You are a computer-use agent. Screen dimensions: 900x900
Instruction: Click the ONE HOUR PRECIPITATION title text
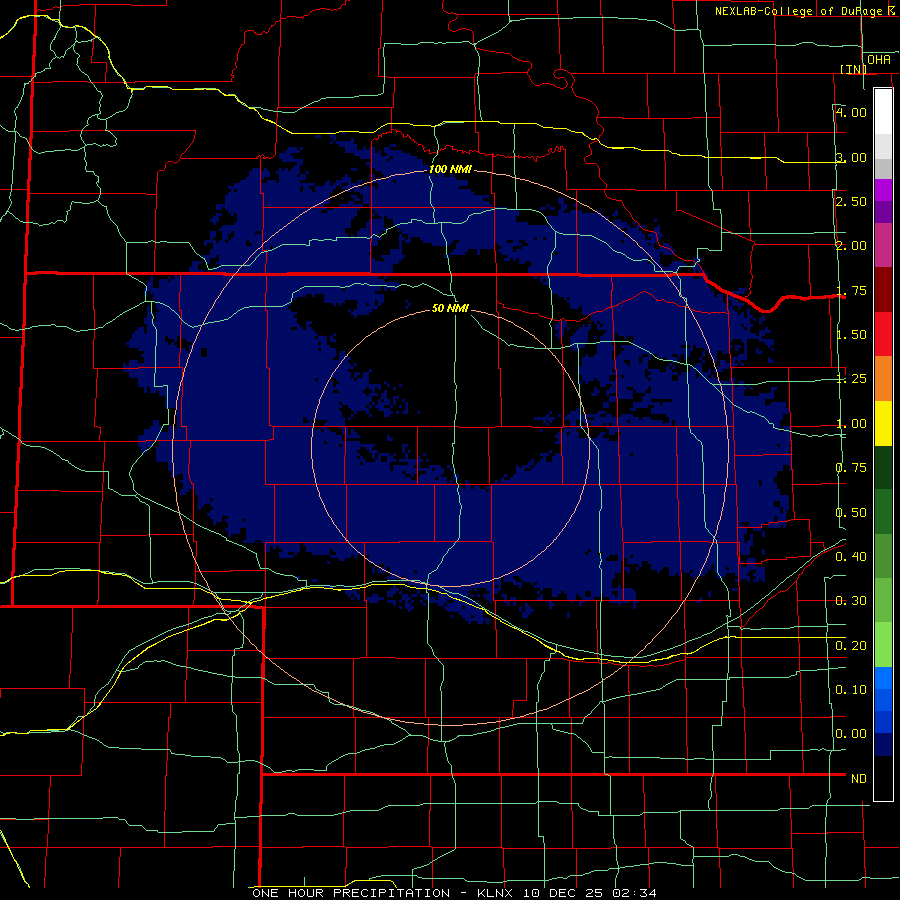coord(351,893)
